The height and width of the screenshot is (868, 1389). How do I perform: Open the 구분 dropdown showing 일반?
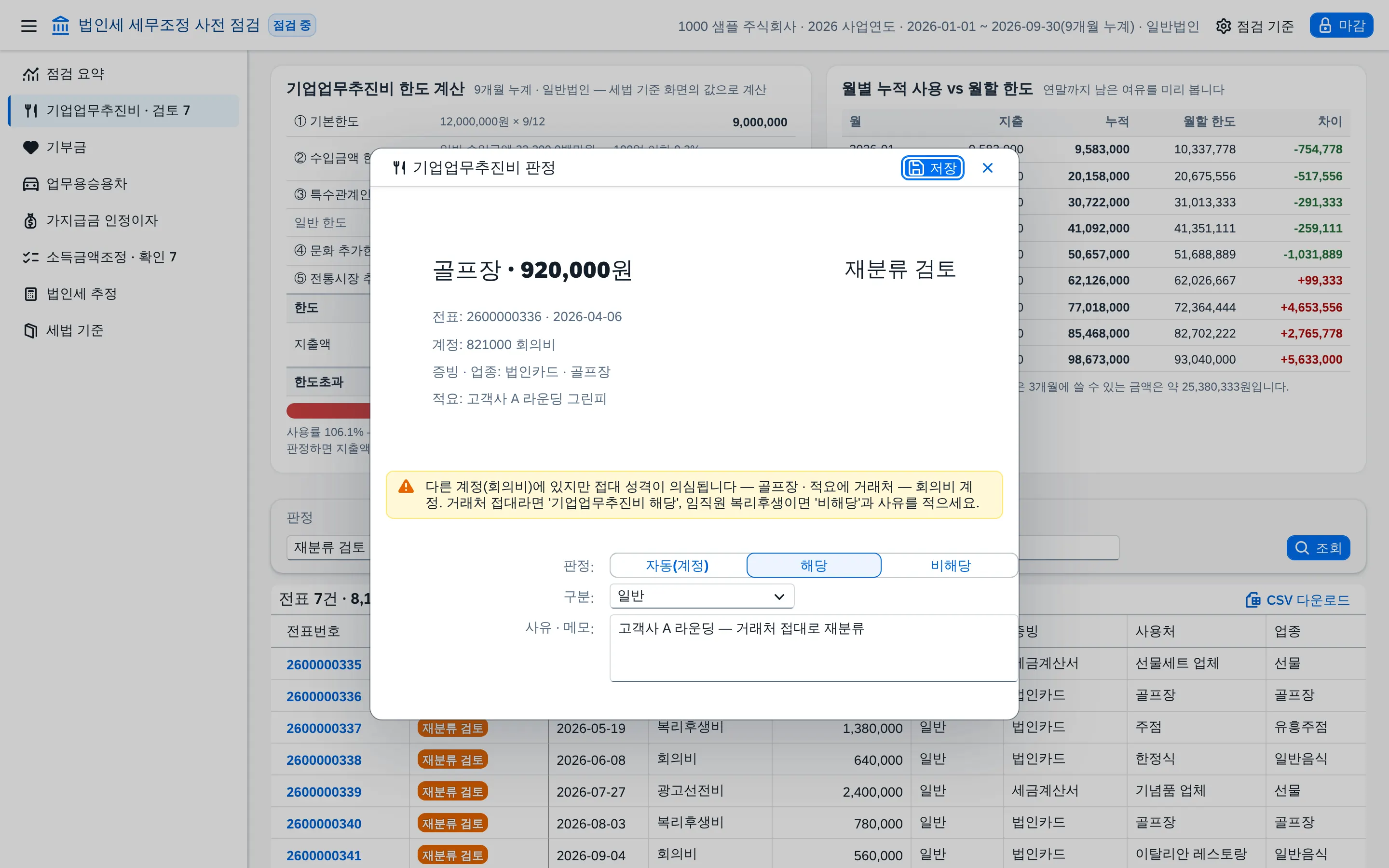[701, 597]
